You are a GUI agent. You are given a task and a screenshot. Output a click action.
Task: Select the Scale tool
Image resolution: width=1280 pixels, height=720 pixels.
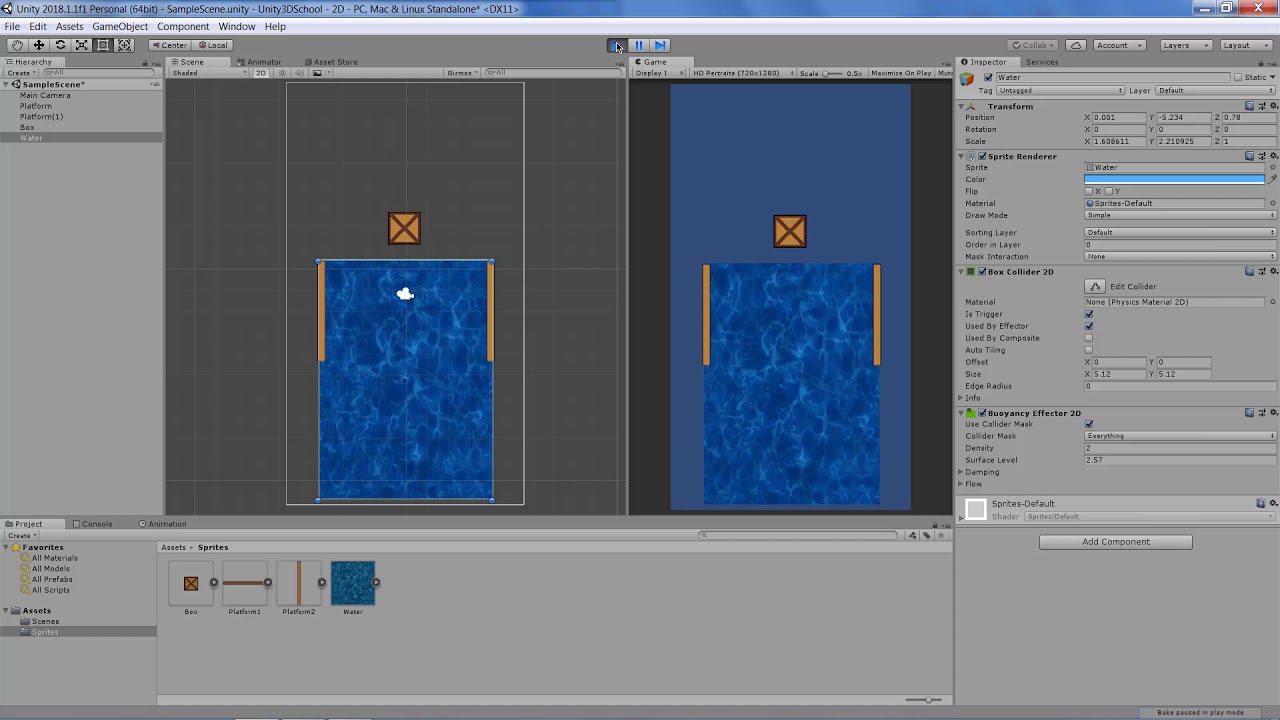[82, 45]
